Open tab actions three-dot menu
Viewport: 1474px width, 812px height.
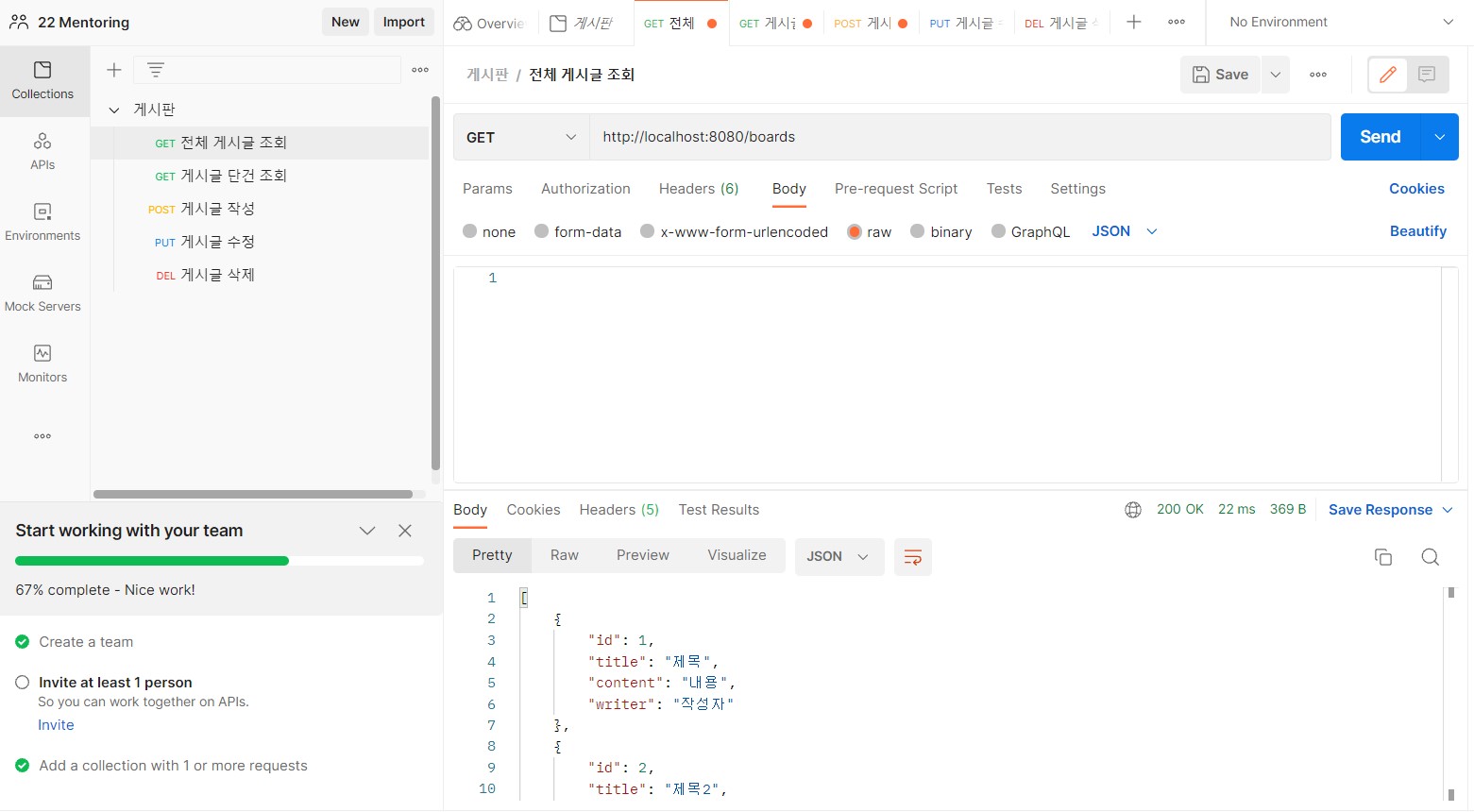pos(1177,22)
